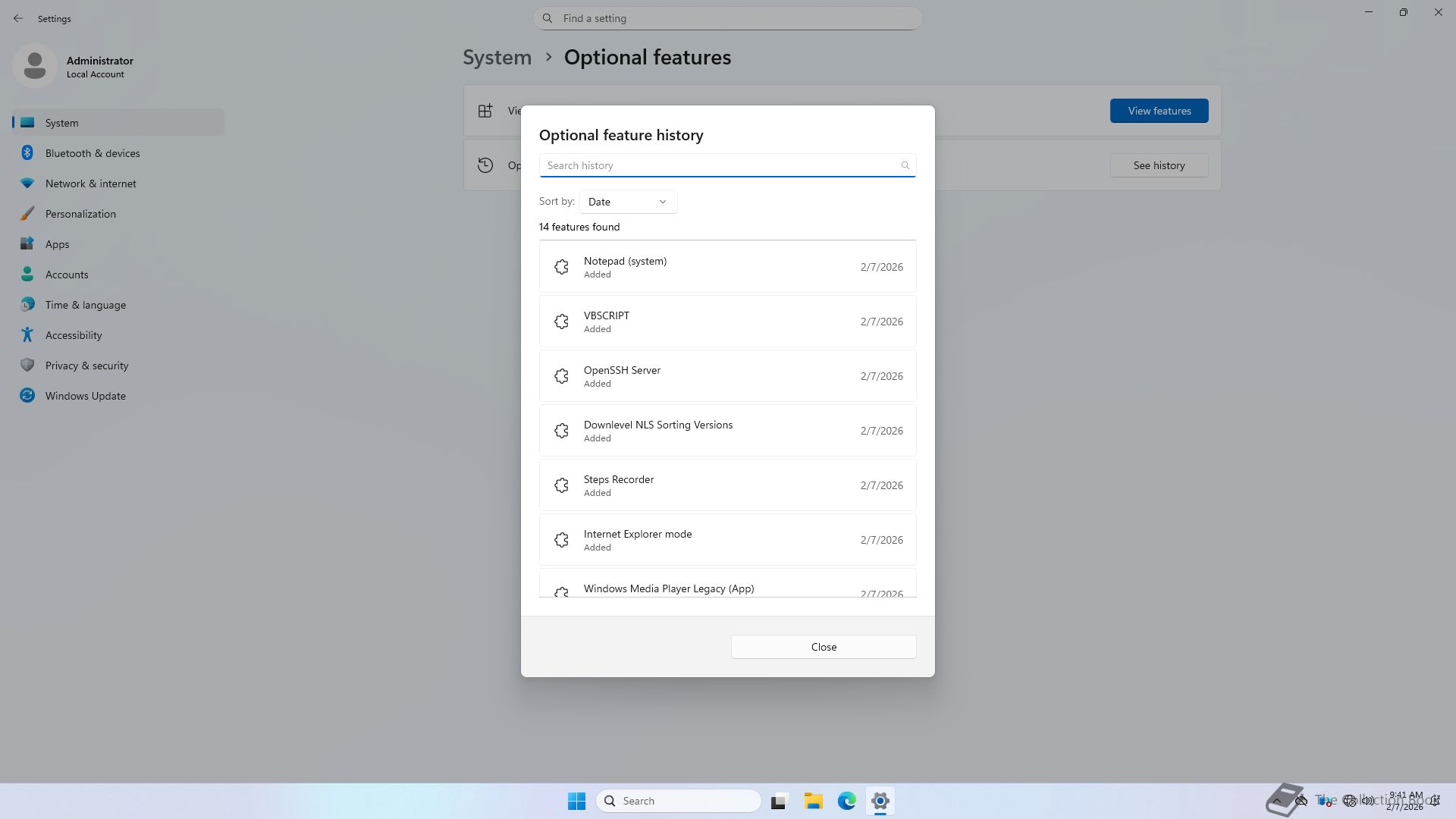Click the OpenSSH Server puzzle icon
Image resolution: width=1456 pixels, height=819 pixels.
tap(561, 376)
